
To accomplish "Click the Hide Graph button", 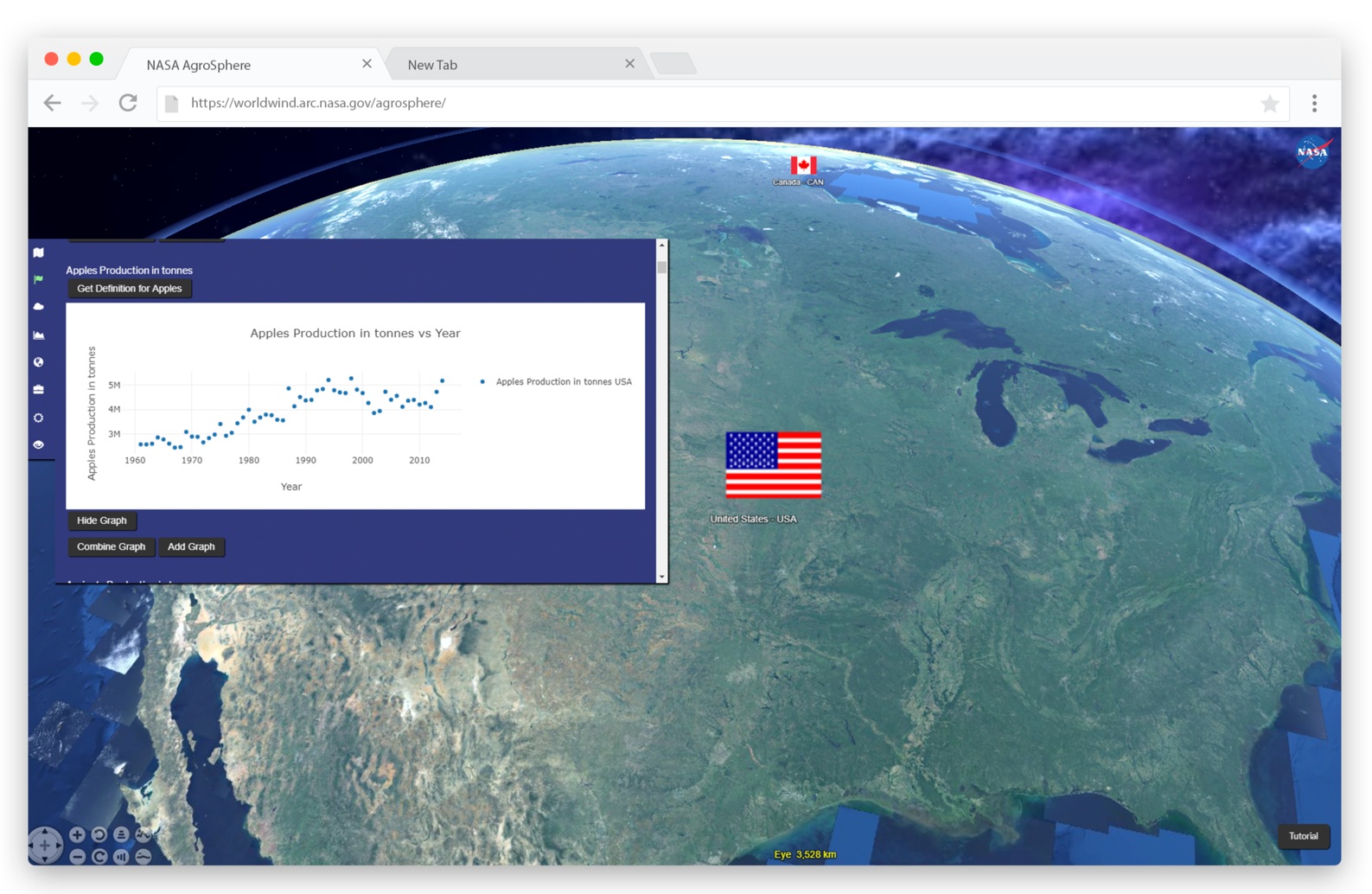I will 102,520.
